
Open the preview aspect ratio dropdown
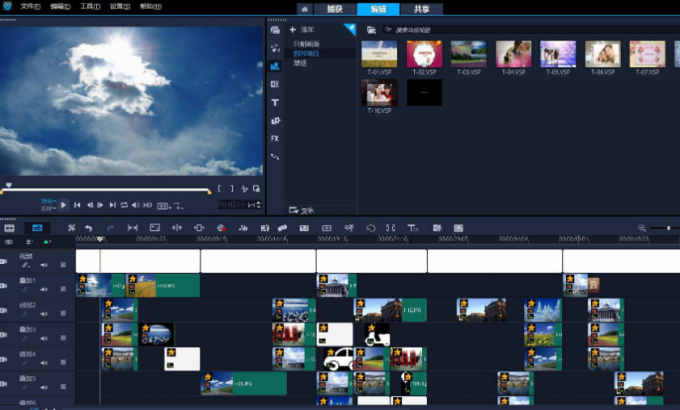[163, 206]
